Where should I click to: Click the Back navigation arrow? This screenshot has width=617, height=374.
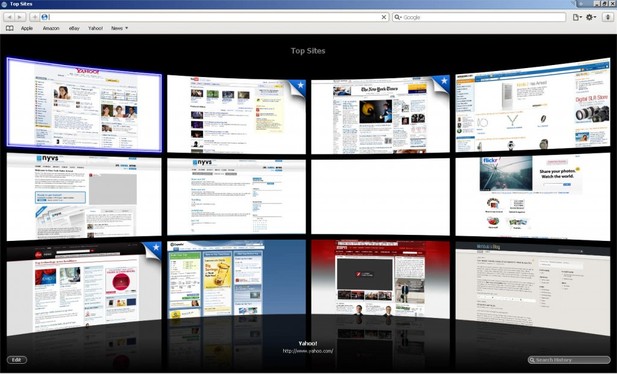point(9,17)
